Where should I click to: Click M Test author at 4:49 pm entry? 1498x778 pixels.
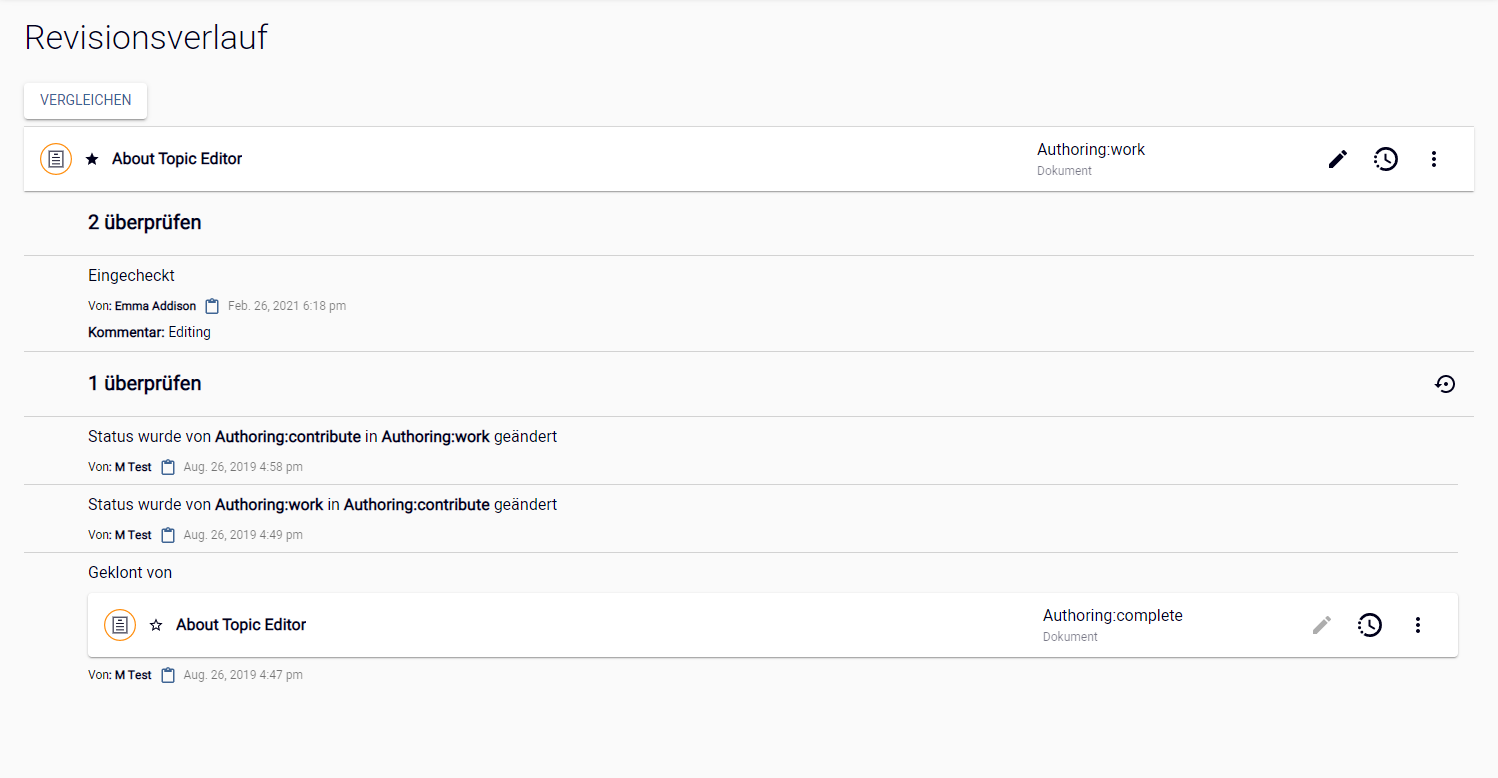(133, 535)
